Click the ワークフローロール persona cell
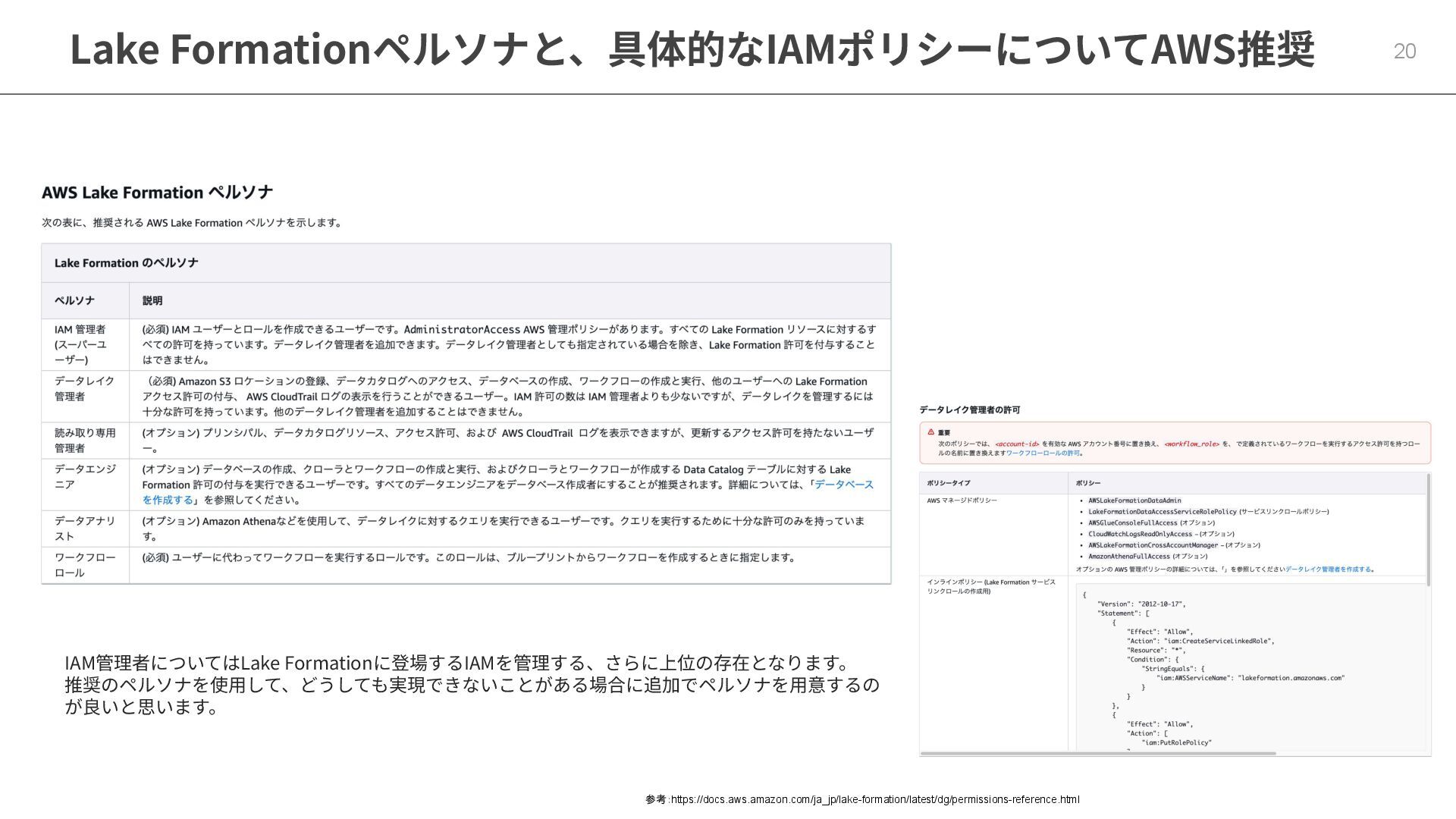 click(x=85, y=565)
